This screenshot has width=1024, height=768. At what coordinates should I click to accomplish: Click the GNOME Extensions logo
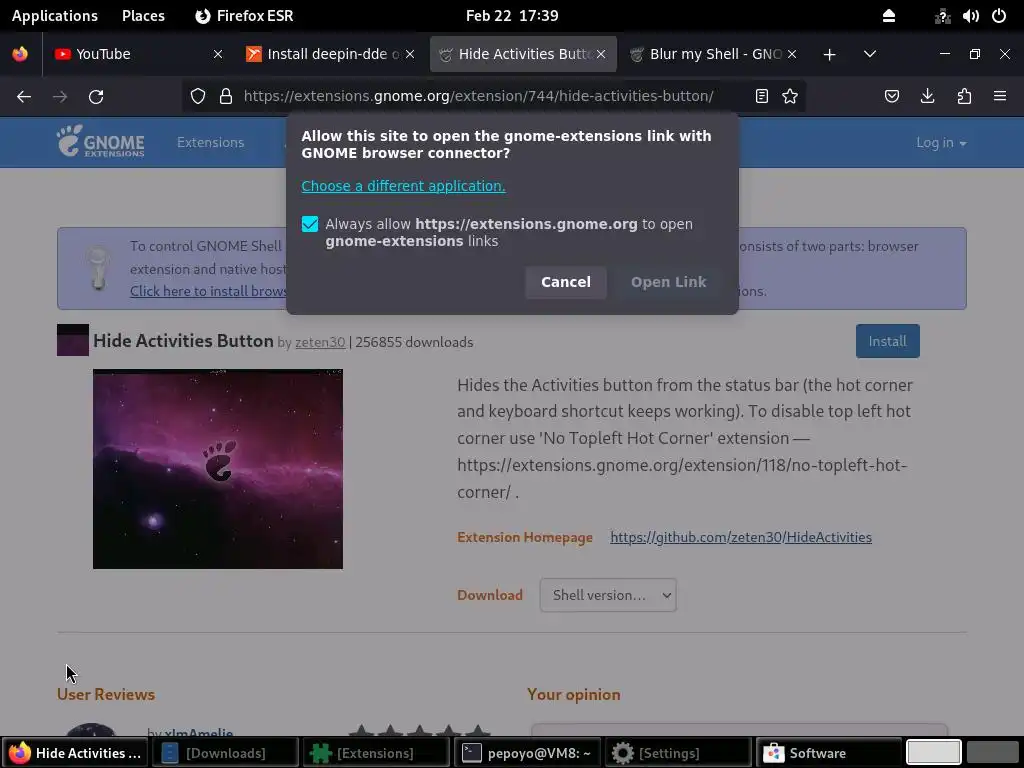point(101,142)
